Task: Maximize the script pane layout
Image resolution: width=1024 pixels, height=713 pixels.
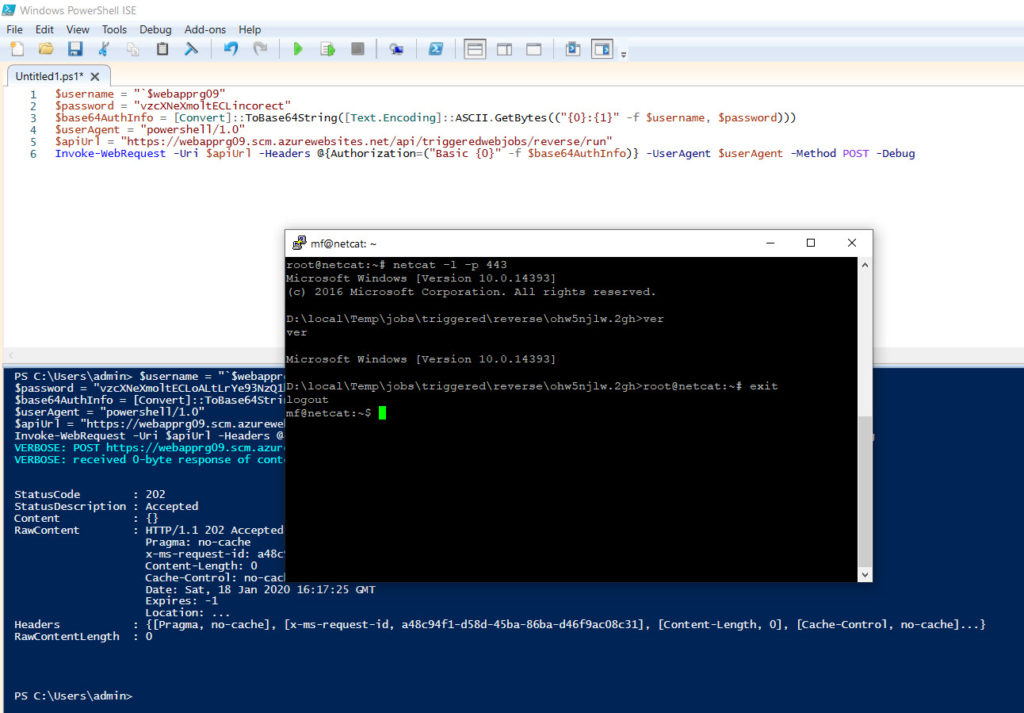Action: 534,49
